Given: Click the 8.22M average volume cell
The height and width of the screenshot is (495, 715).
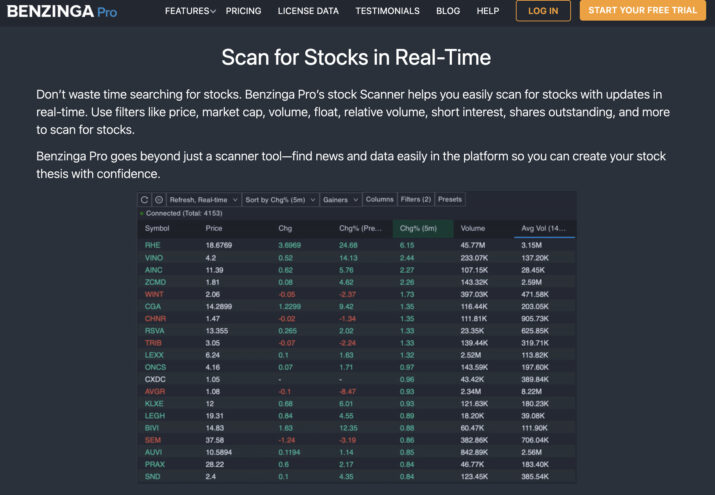Looking at the screenshot, I should pyautogui.click(x=532, y=392).
